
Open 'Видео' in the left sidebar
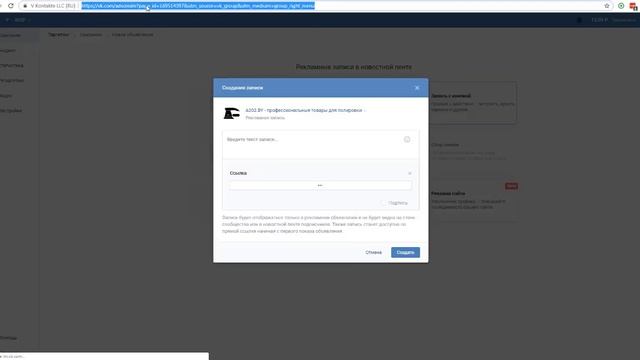pyautogui.click(x=6, y=96)
